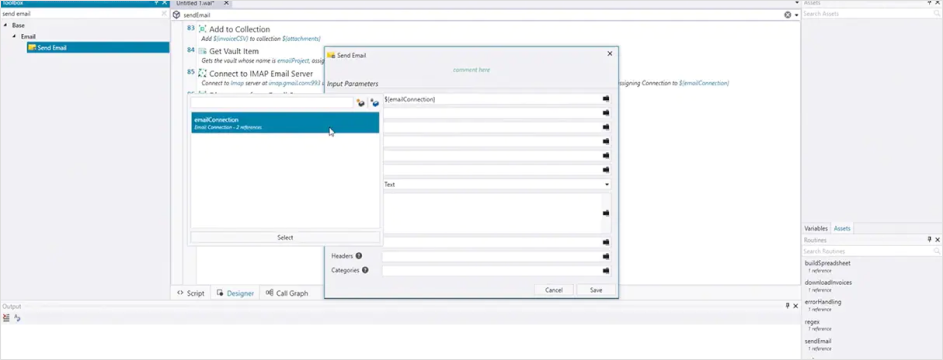Select the sendEmail routine in Routines list

(818, 341)
